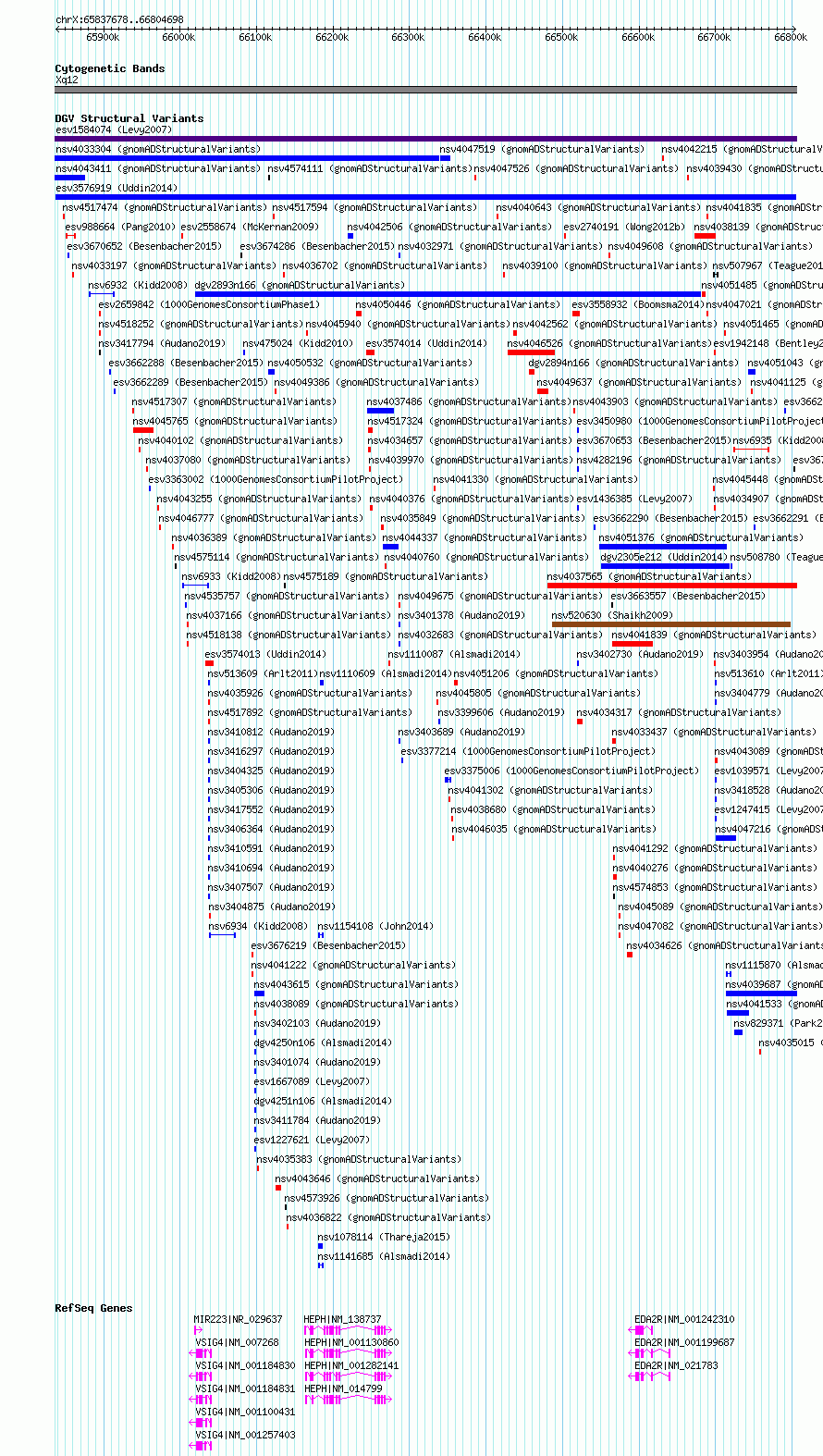
Task: Open variant dgv2894n166 label
Action: coord(633,363)
